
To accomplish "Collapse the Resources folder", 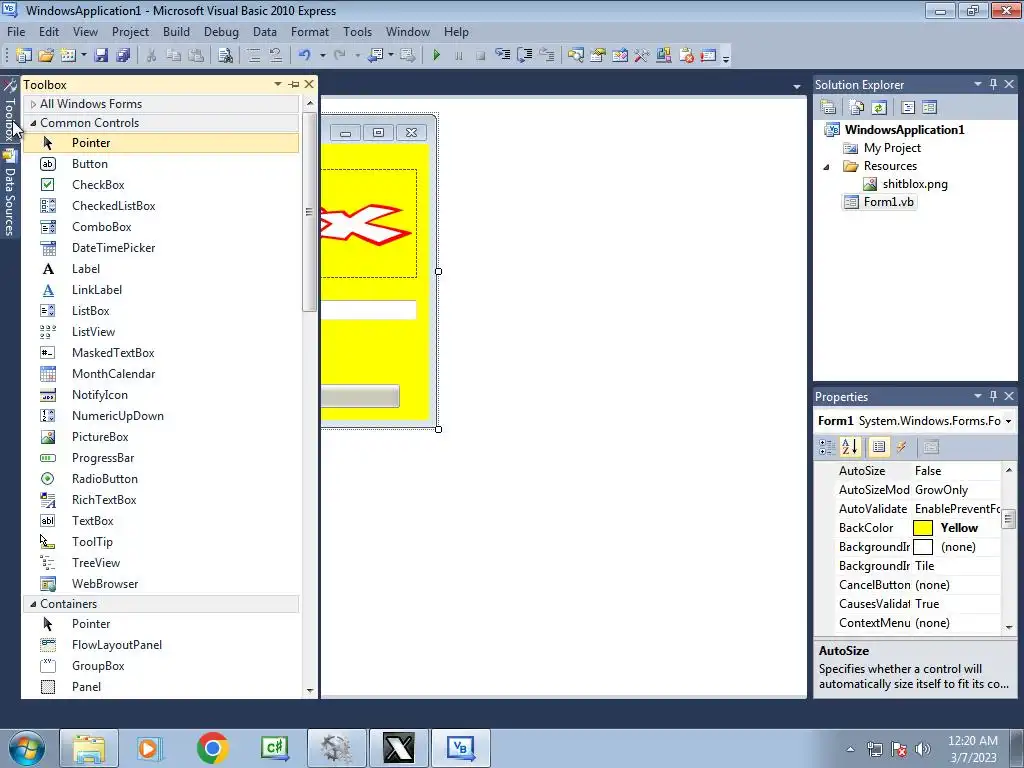I will point(826,167).
